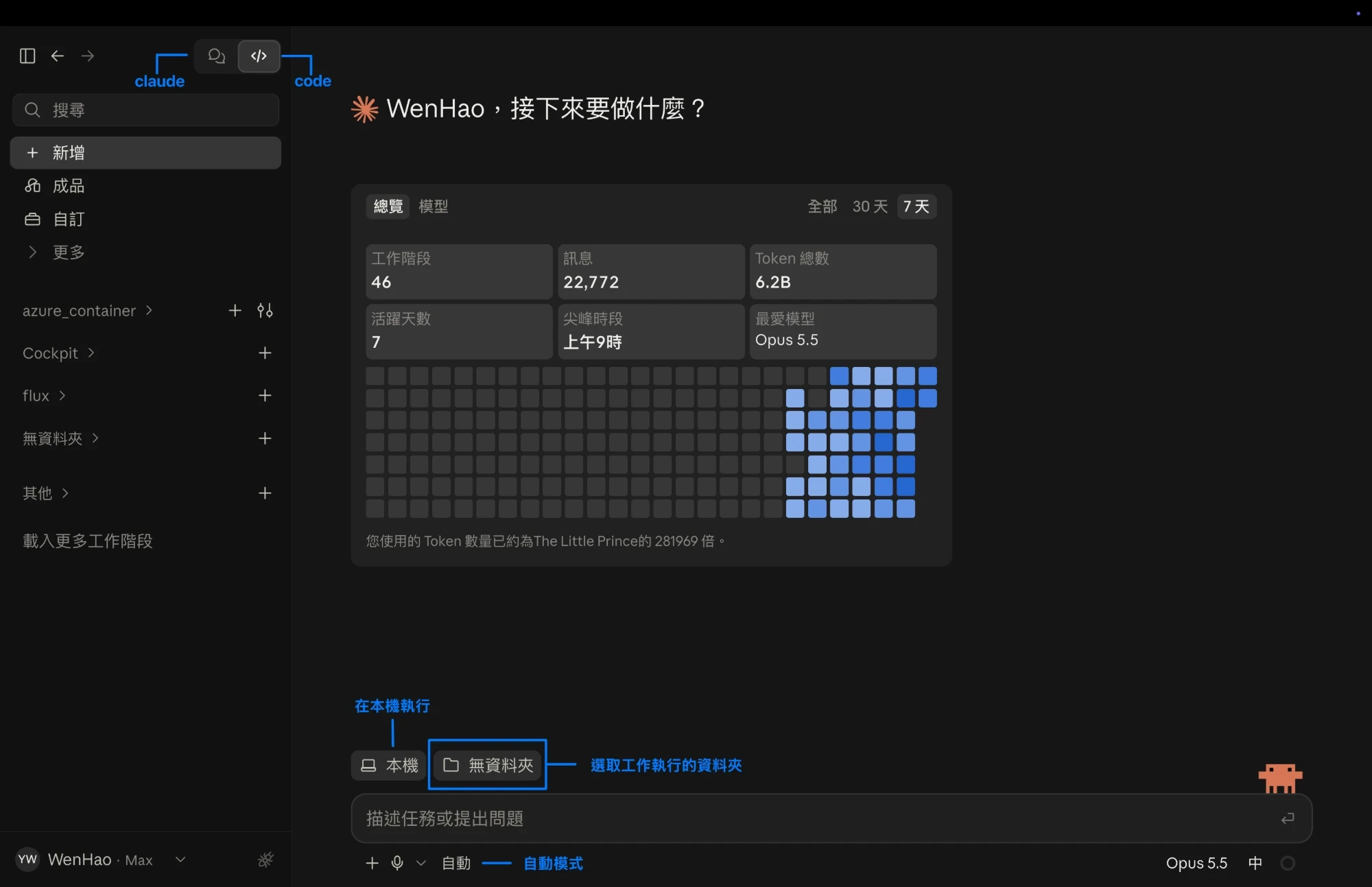1372x887 pixels.
Task: Add a session to azure_container
Action: pos(235,311)
